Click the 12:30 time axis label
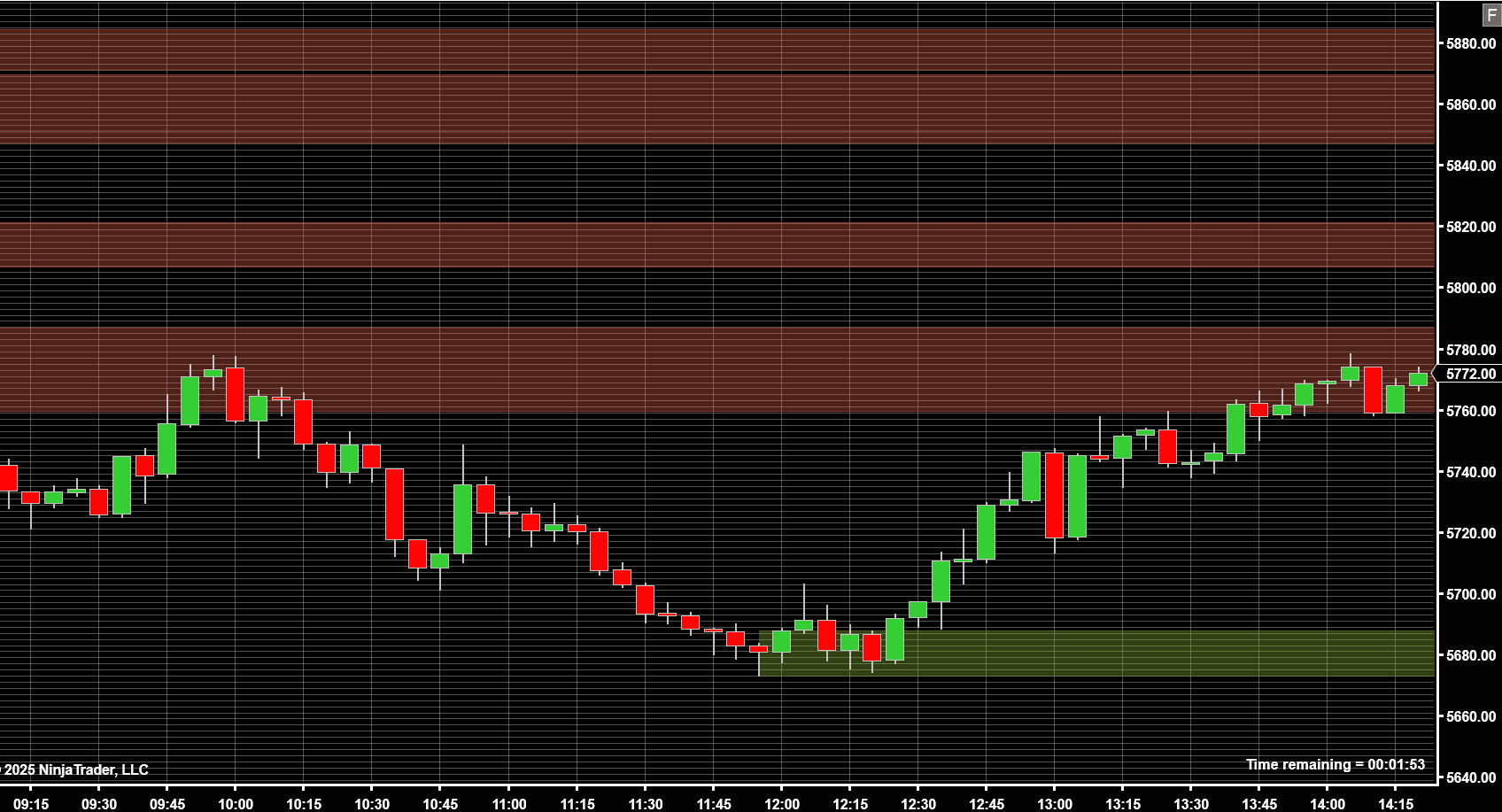Image resolution: width=1502 pixels, height=812 pixels. (918, 804)
